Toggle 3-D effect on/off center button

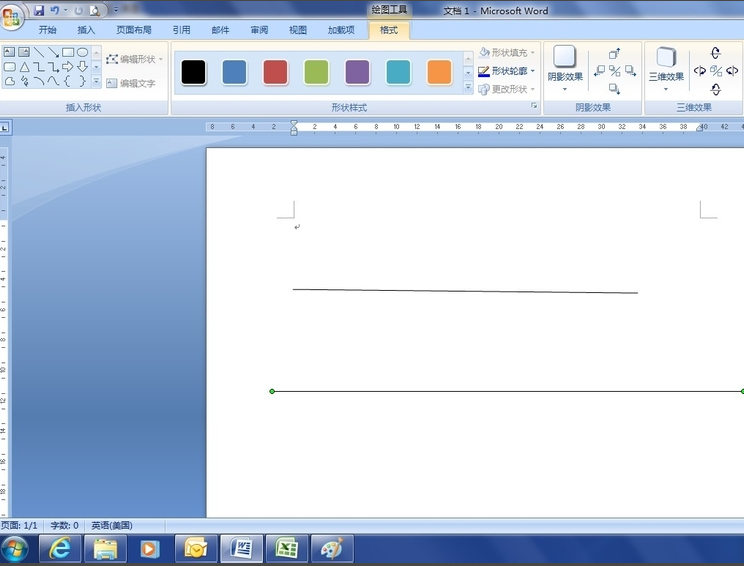pos(715,71)
